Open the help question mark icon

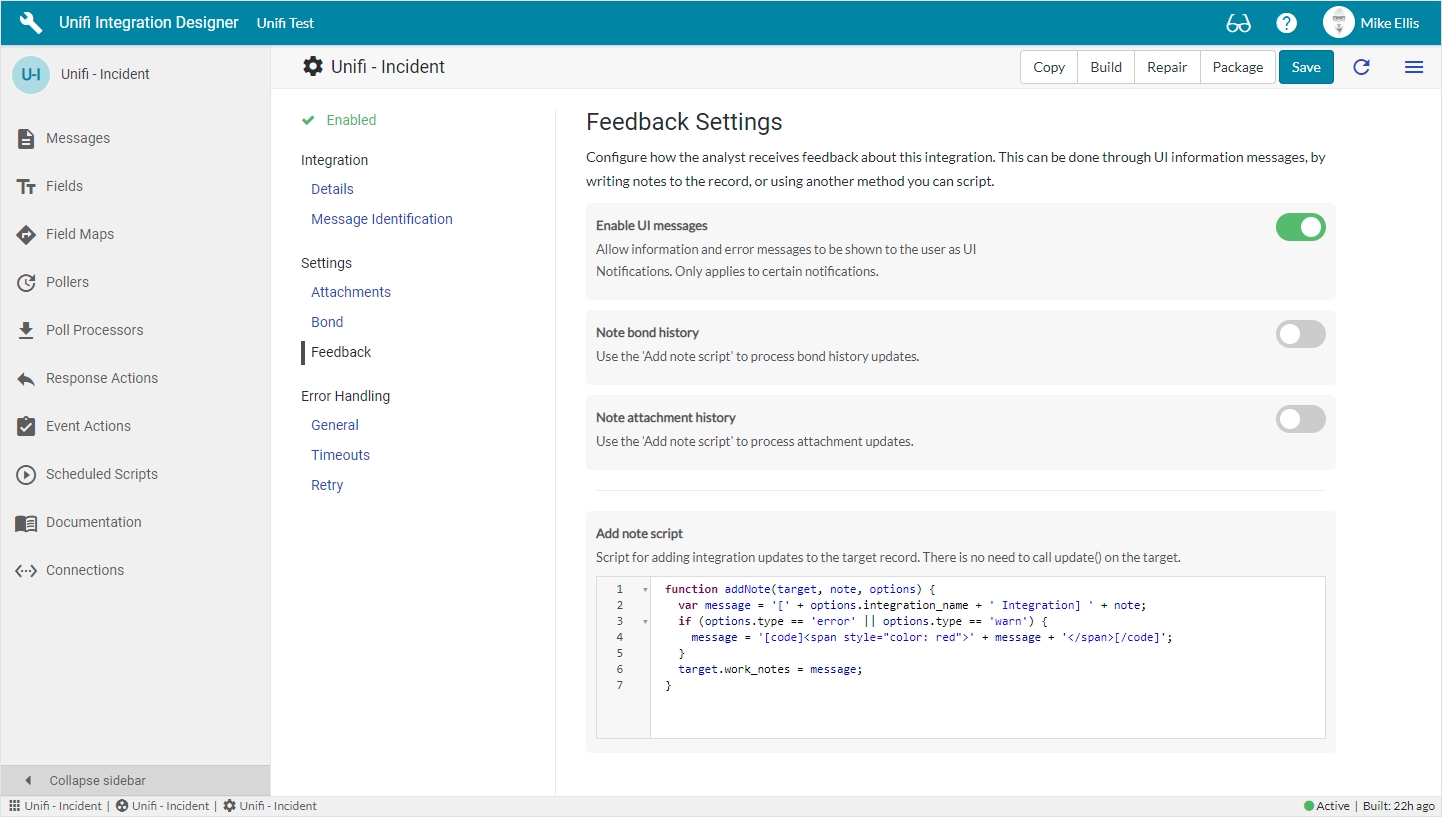point(1287,23)
